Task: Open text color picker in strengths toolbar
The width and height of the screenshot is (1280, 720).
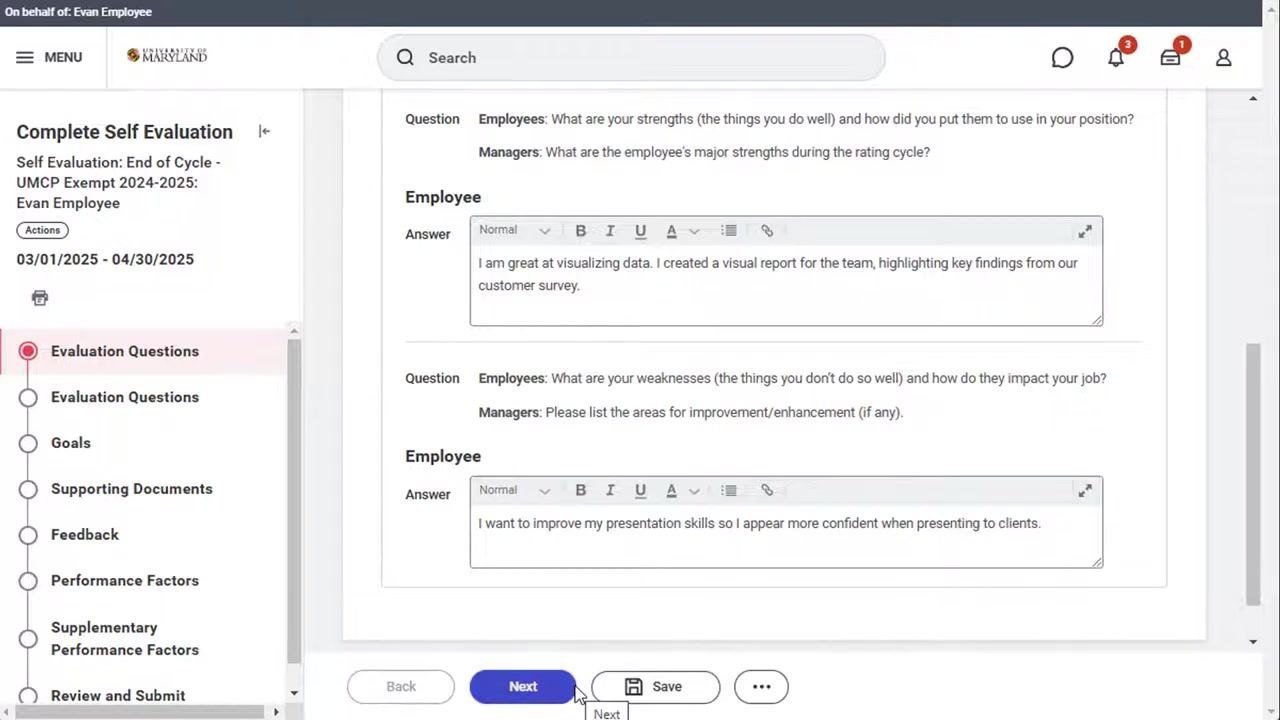Action: (x=682, y=231)
